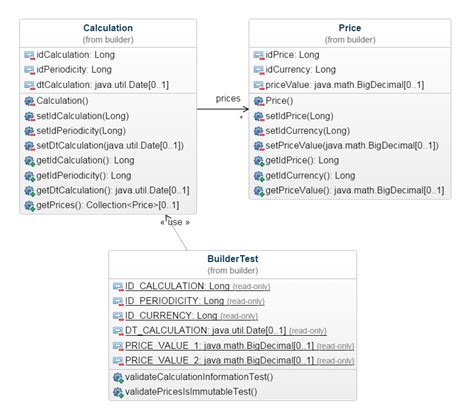The image size is (474, 418).
Task: Click the attribute icon beside idCalculation: Long
Action: tap(29, 55)
